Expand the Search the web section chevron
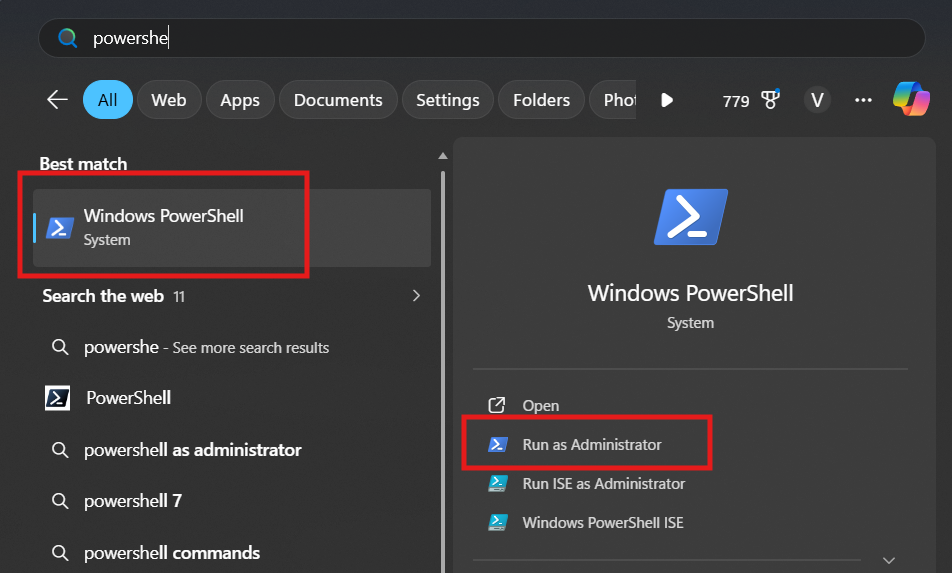The width and height of the screenshot is (952, 573). click(x=416, y=296)
